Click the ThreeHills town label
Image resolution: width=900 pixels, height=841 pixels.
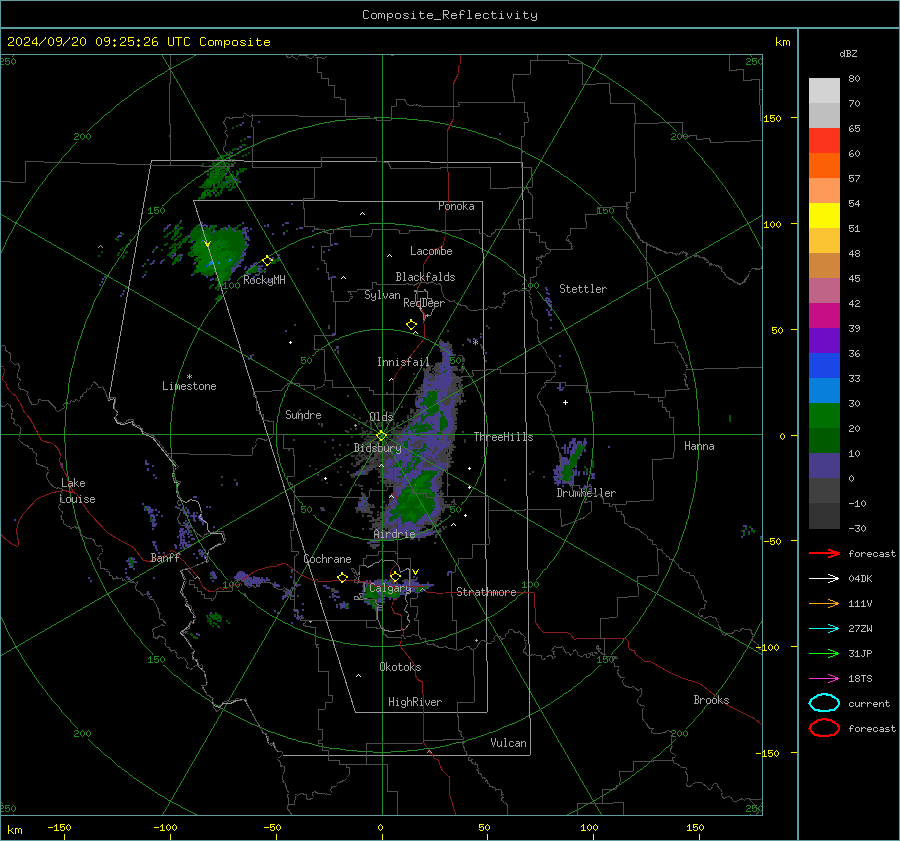[x=503, y=437]
